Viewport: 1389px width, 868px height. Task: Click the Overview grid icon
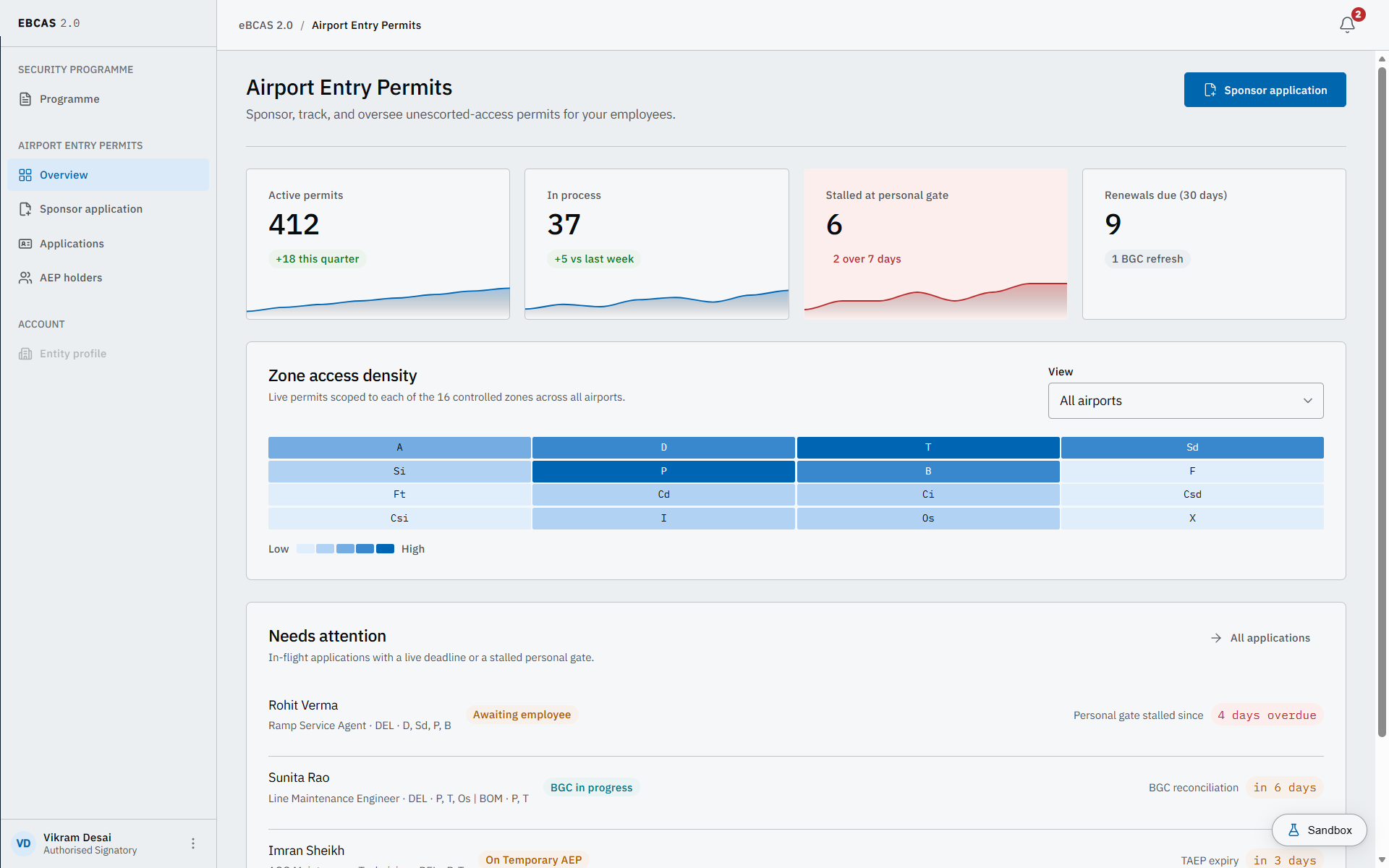[25, 175]
